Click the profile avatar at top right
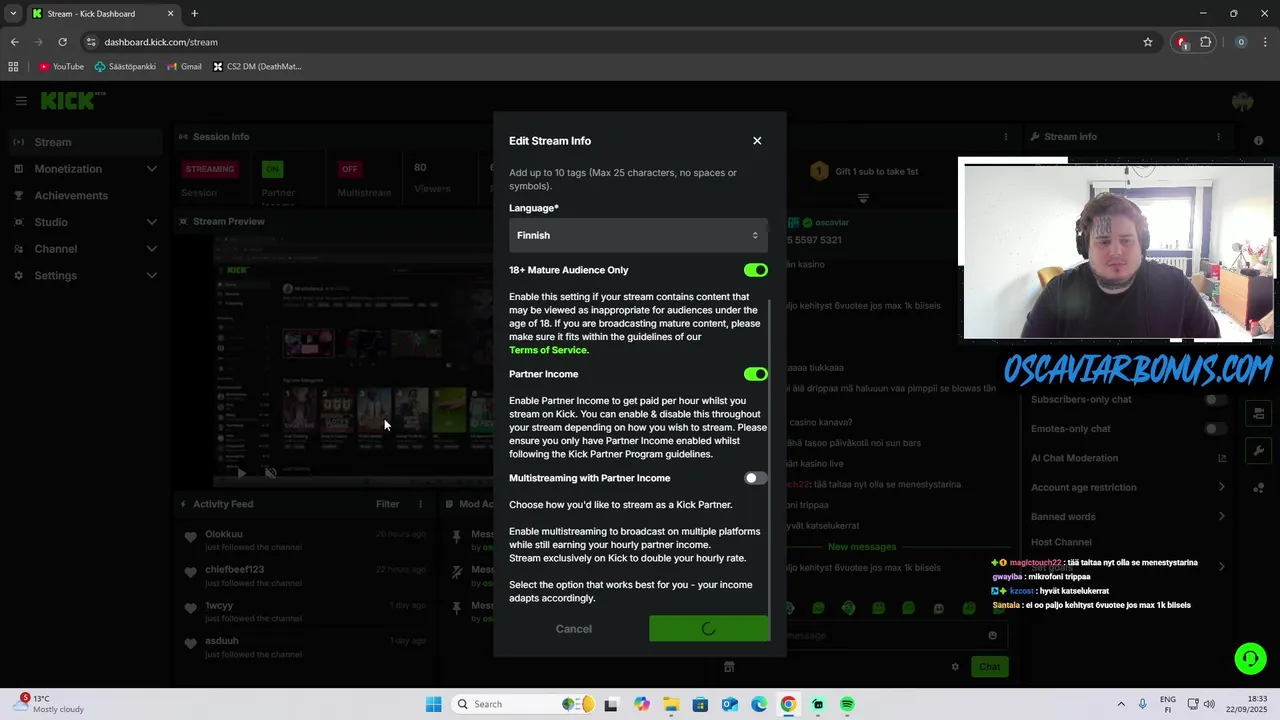 click(x=1243, y=101)
